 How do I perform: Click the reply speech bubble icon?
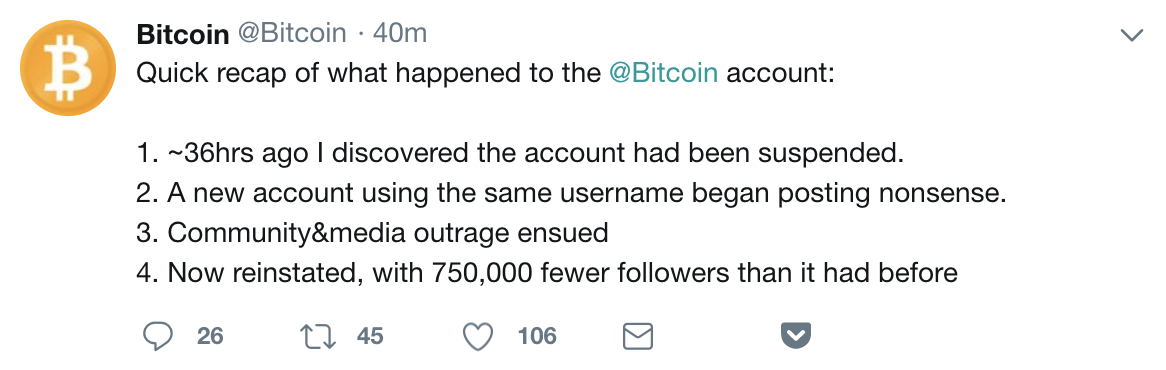157,337
